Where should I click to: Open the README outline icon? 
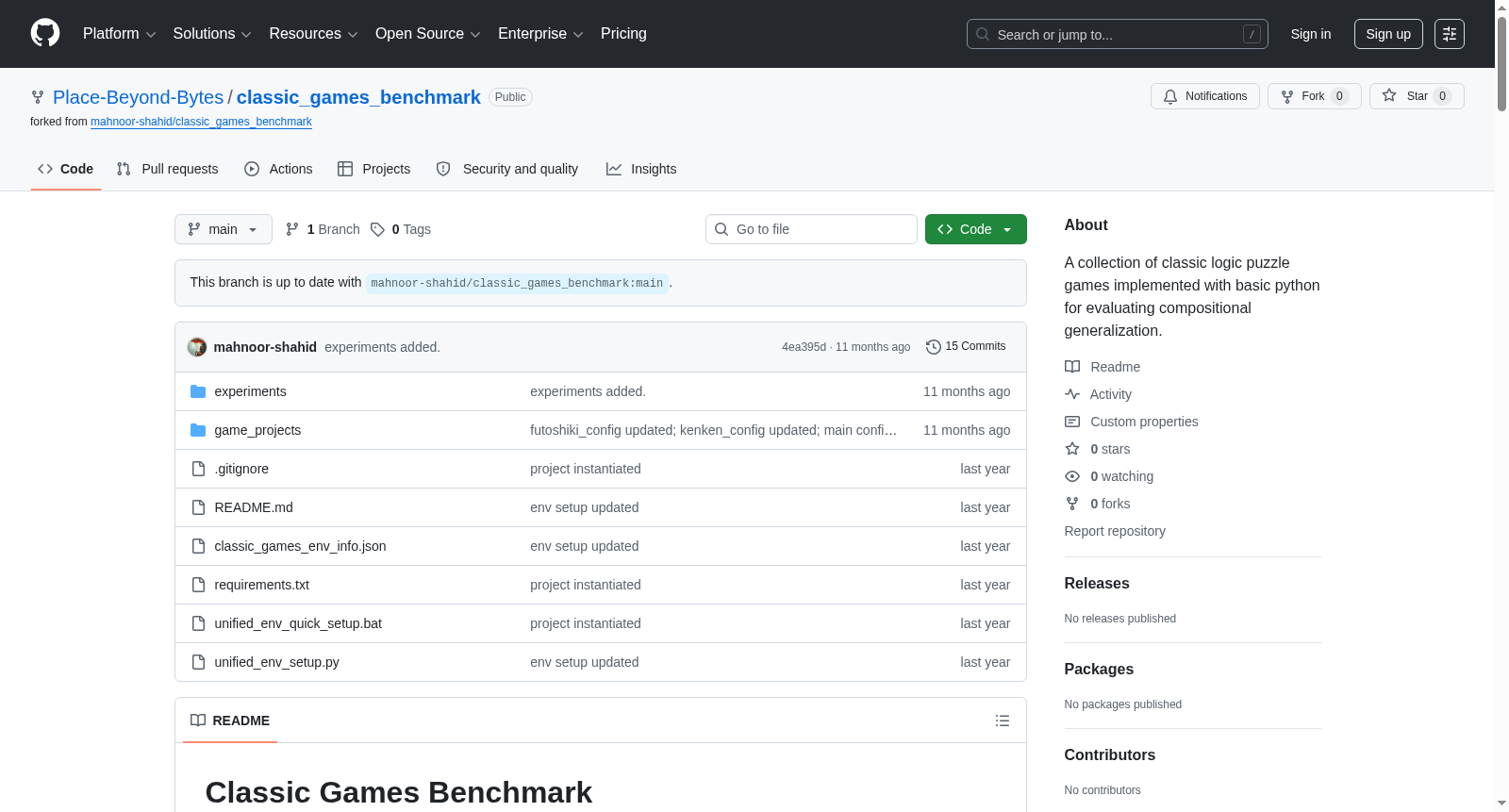coord(1003,721)
